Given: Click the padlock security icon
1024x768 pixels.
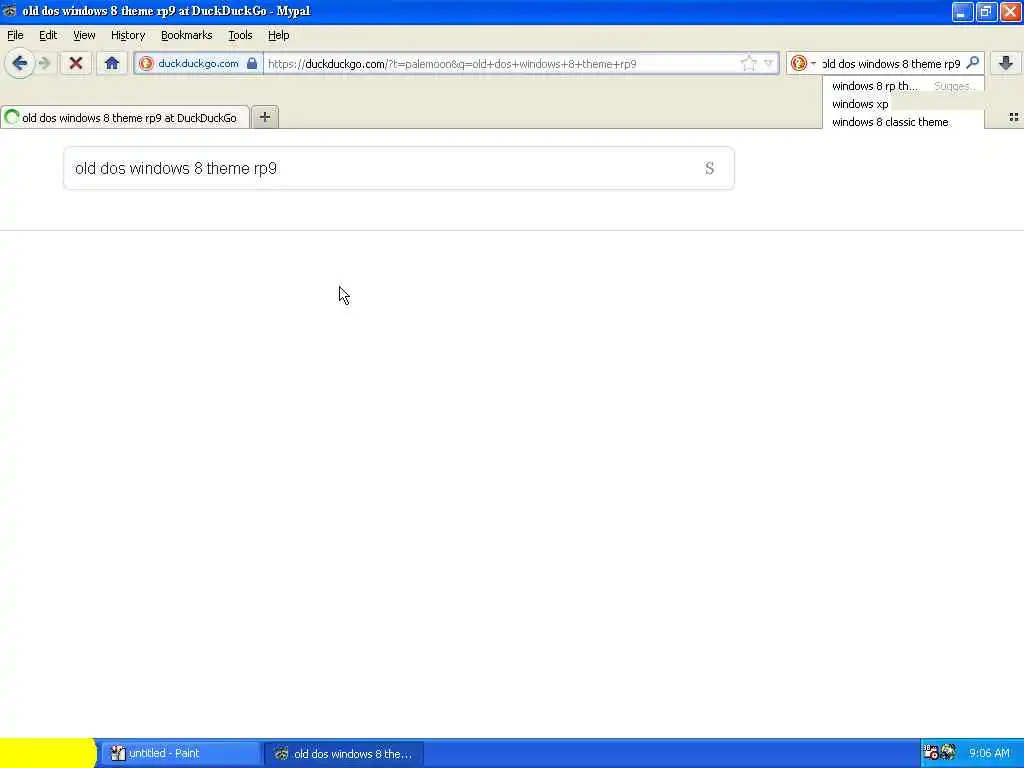Looking at the screenshot, I should pyautogui.click(x=251, y=63).
